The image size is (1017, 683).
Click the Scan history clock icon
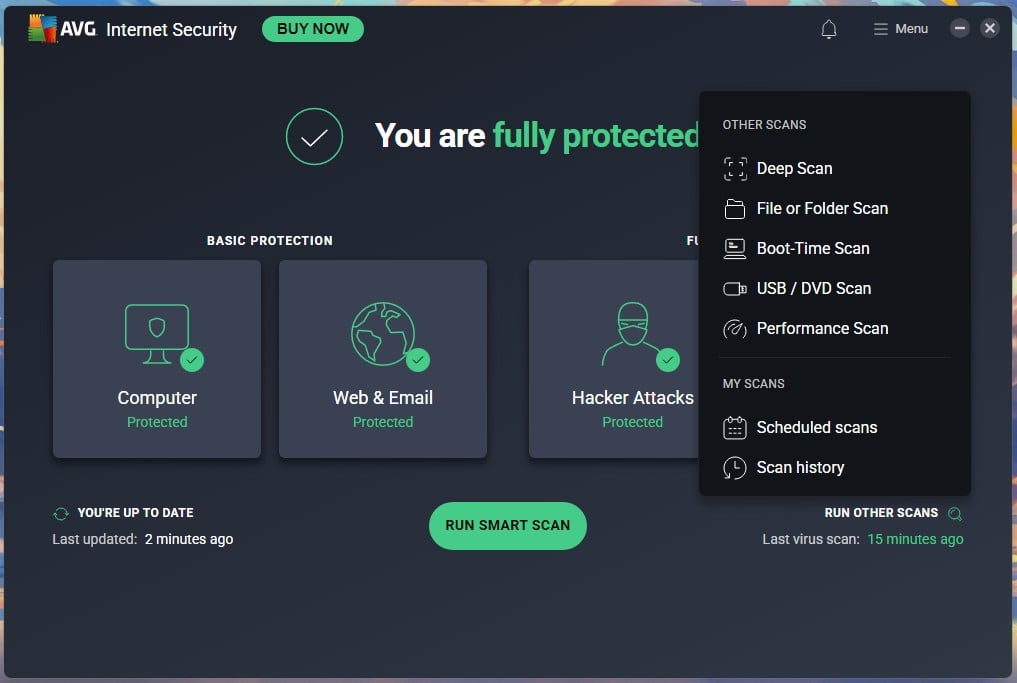pyautogui.click(x=735, y=468)
